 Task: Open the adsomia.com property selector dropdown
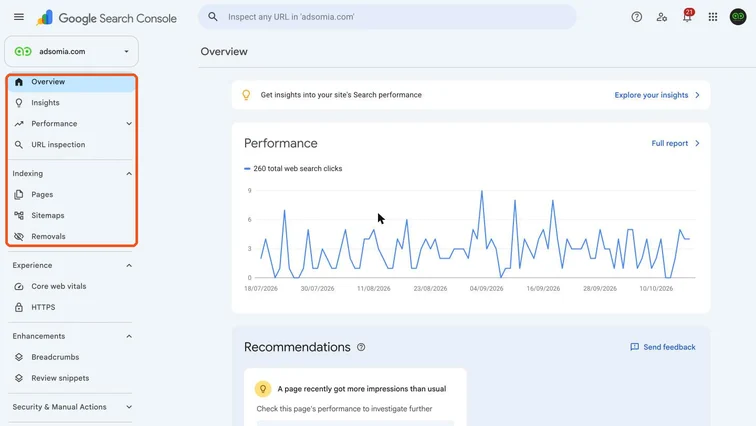(x=71, y=52)
